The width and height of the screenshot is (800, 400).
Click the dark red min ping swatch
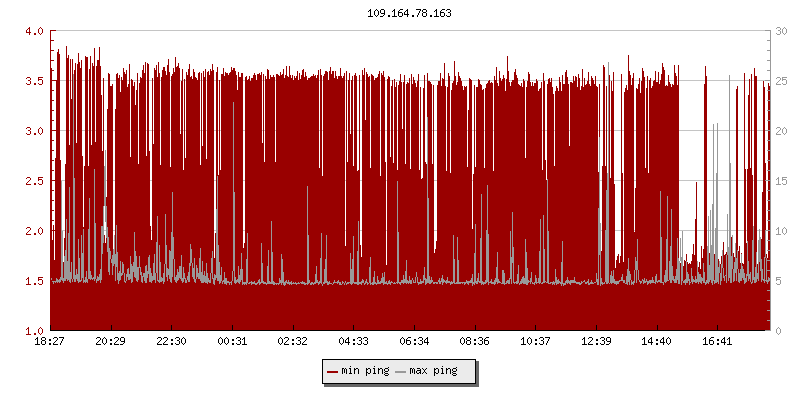332,371
